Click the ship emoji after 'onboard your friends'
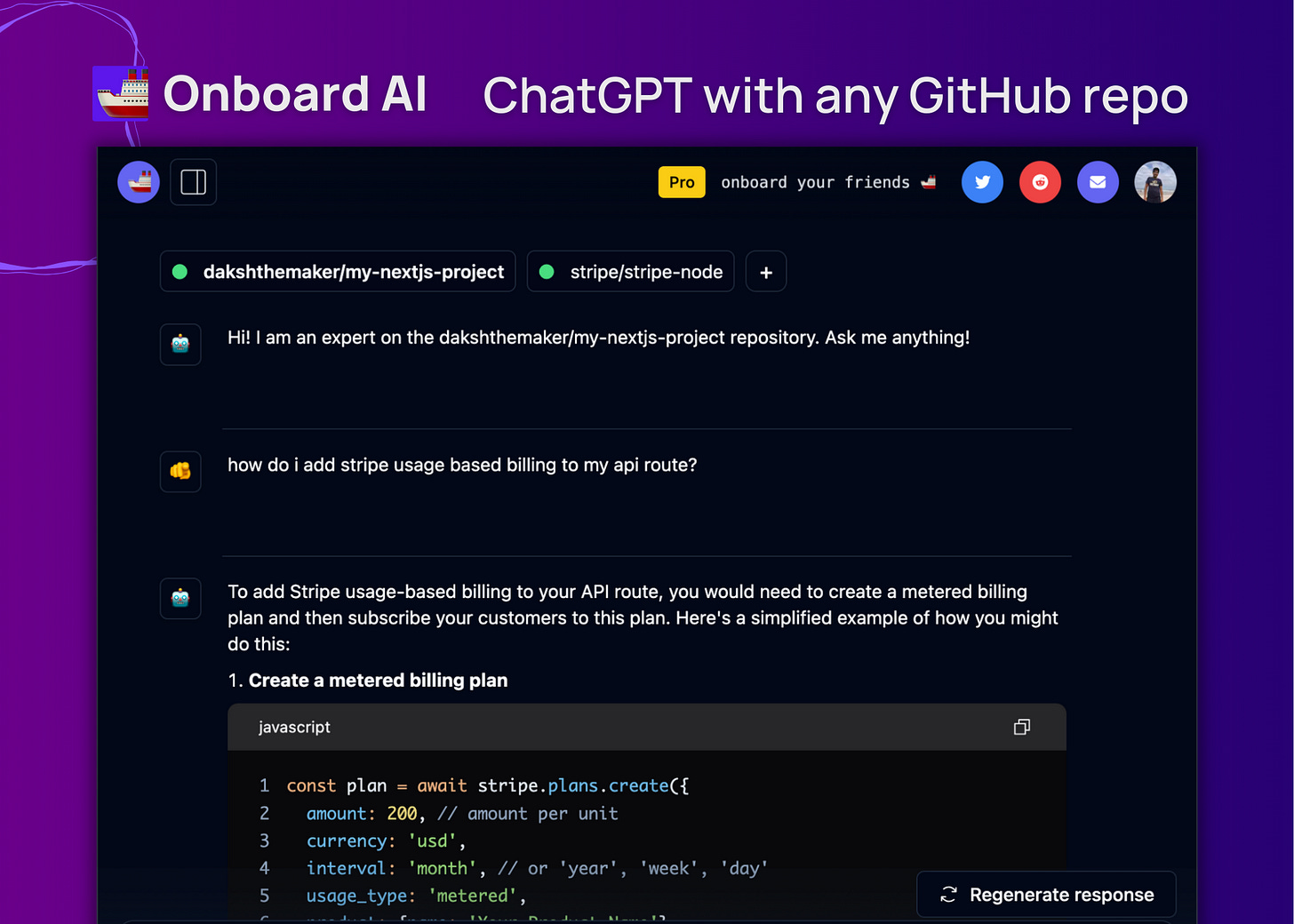The height and width of the screenshot is (924, 1294). coord(929,182)
